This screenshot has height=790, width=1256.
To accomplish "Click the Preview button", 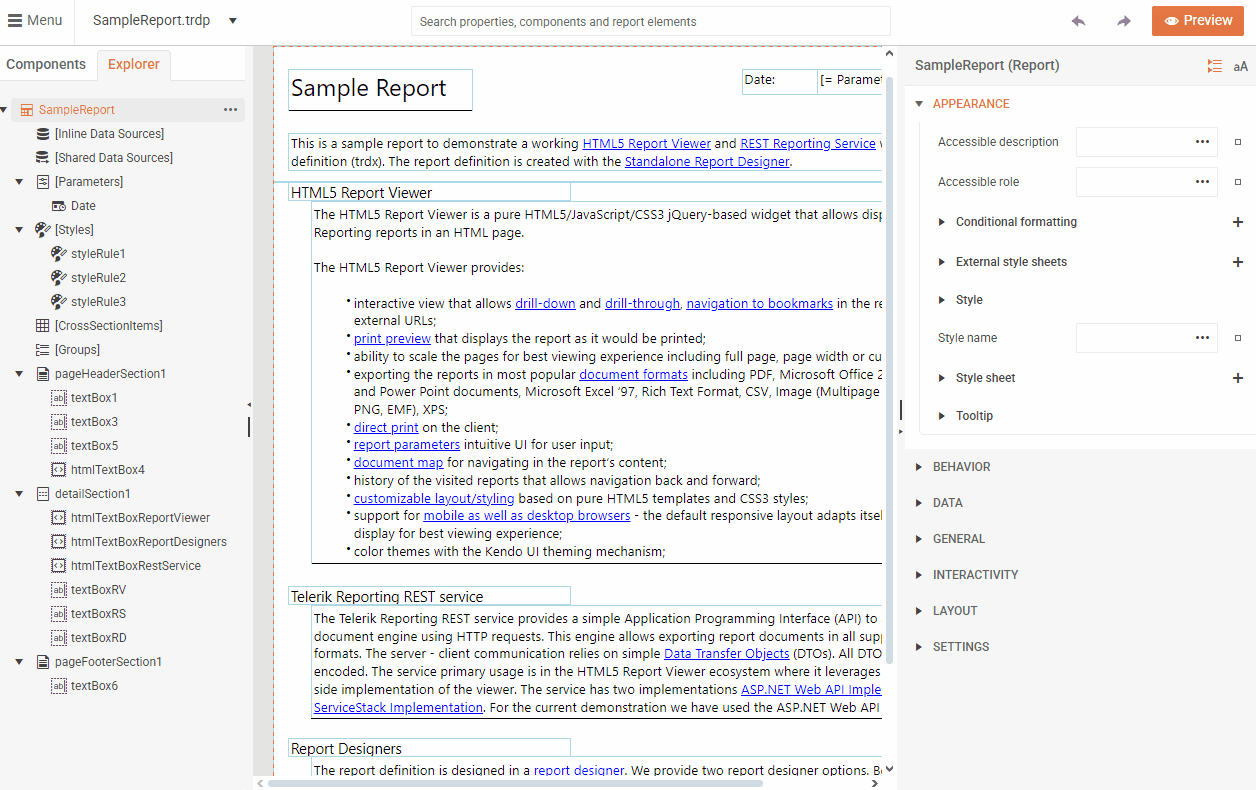I will [1198, 21].
